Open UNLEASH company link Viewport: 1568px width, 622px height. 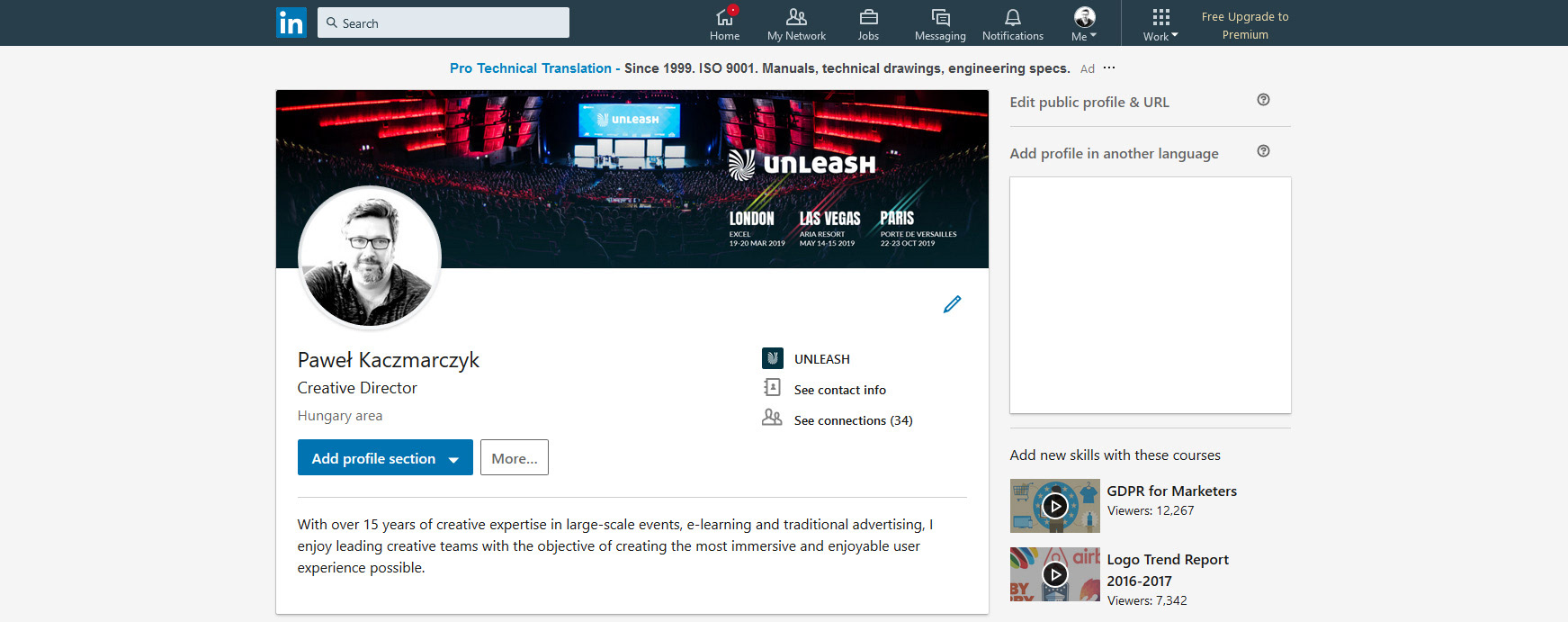[x=822, y=359]
